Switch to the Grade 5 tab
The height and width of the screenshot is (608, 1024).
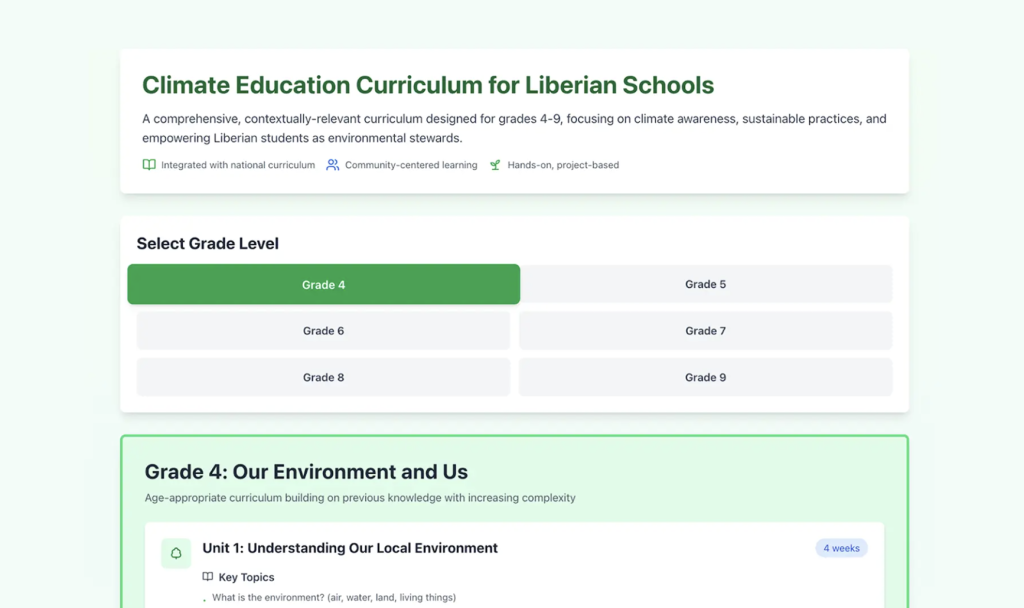(705, 285)
